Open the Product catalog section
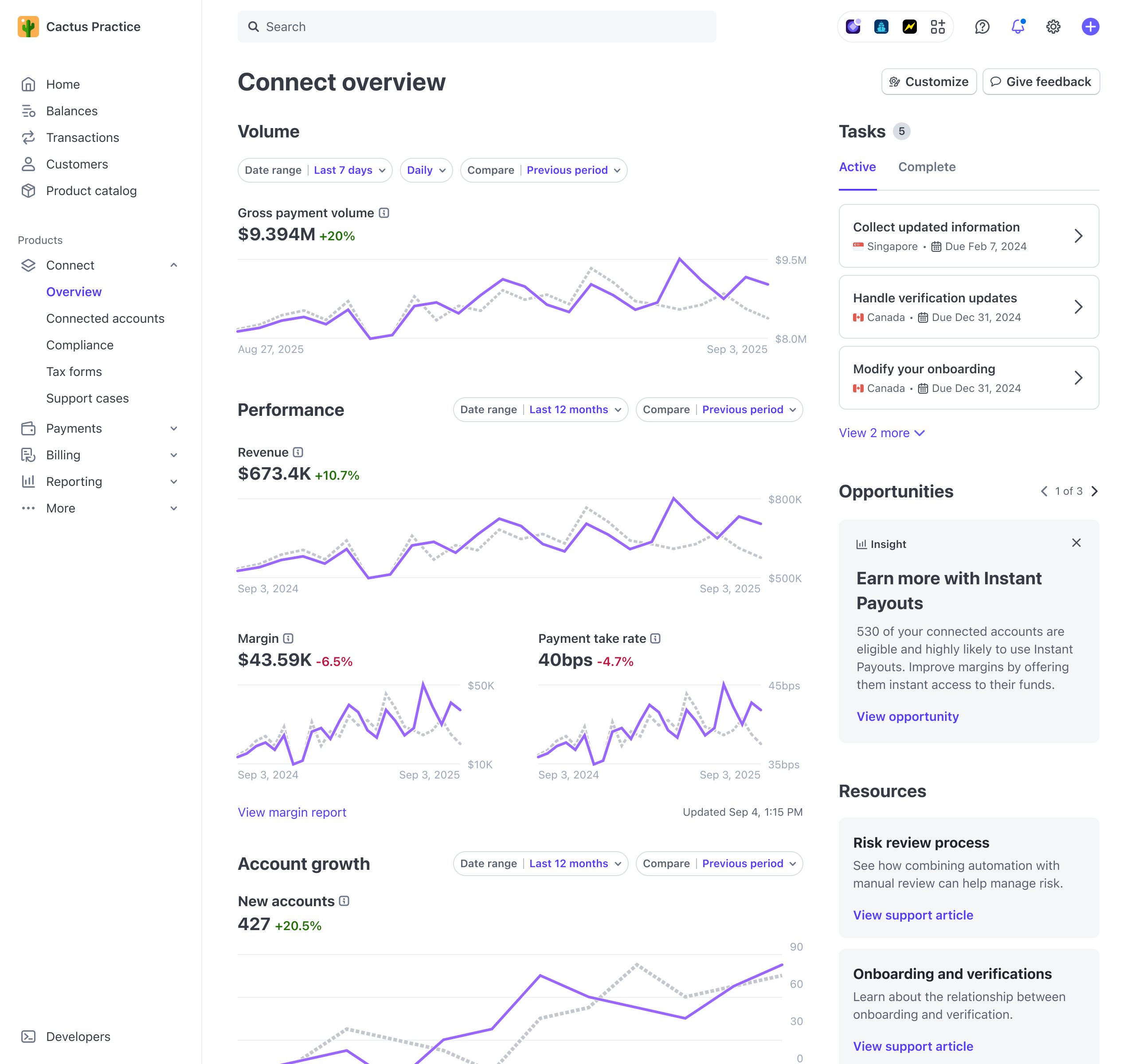Image resolution: width=1135 pixels, height=1064 pixels. point(91,191)
